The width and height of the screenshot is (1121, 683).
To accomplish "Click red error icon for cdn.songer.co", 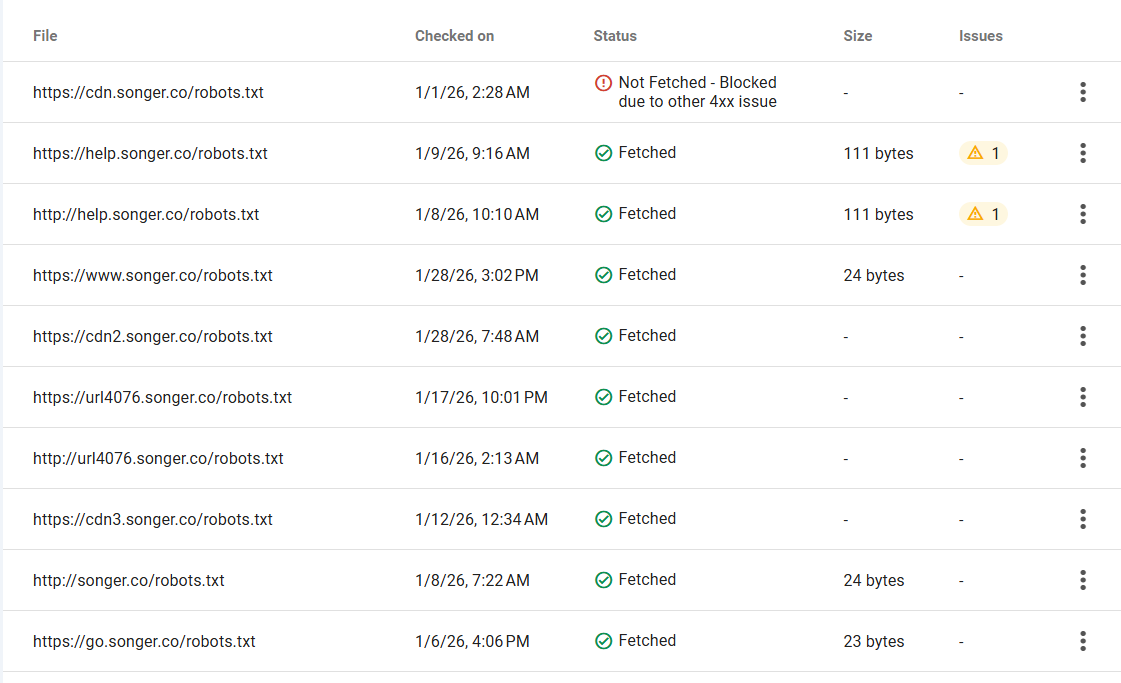I will (x=603, y=83).
